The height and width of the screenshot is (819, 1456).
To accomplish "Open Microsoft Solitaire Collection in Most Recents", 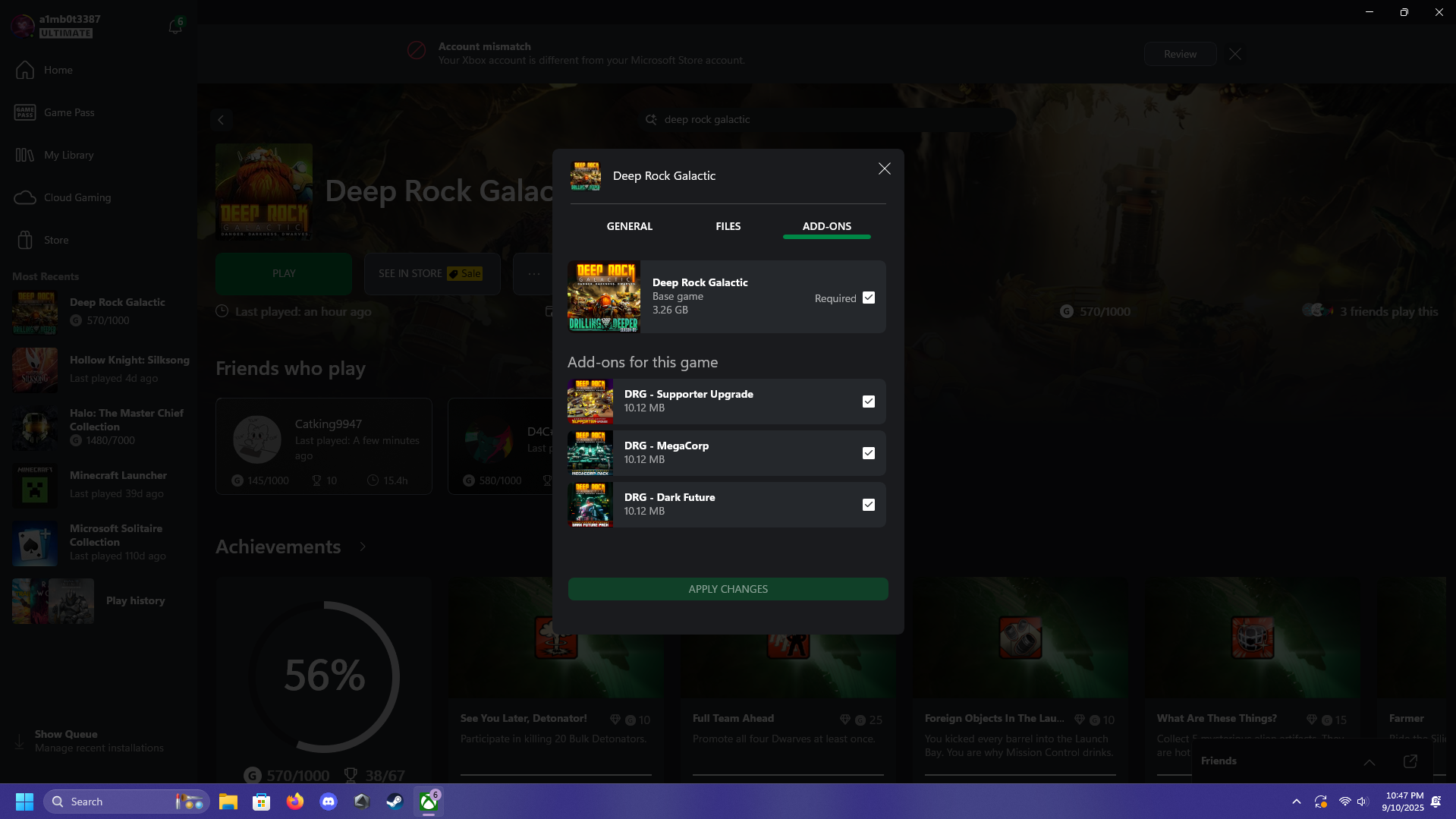I will click(x=99, y=543).
